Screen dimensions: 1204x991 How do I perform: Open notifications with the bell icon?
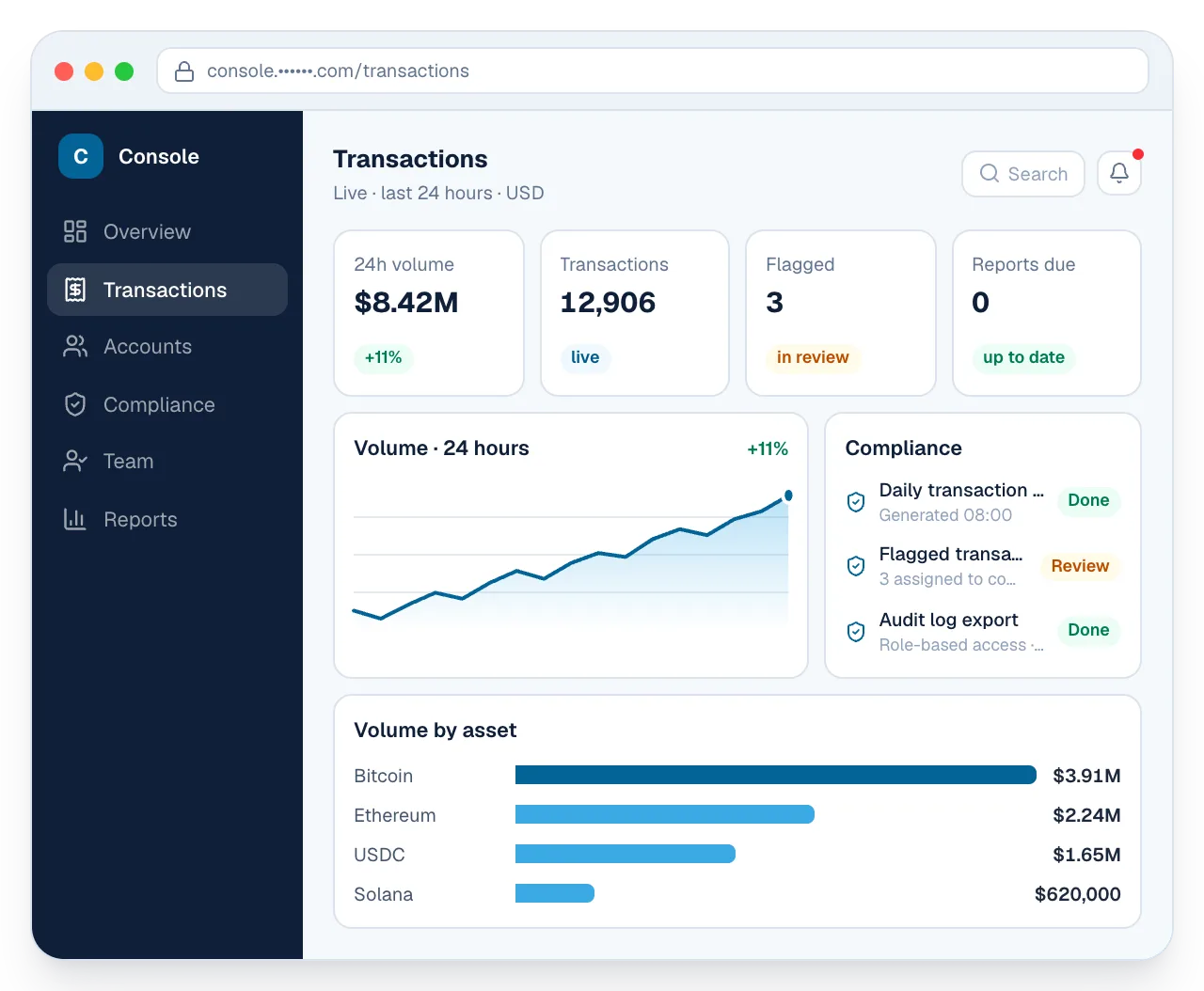[1119, 173]
